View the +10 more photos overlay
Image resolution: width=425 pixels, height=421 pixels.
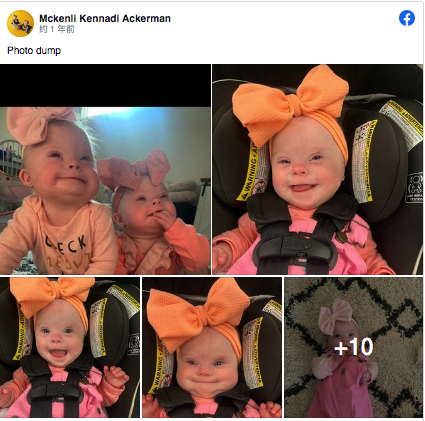coord(353,347)
